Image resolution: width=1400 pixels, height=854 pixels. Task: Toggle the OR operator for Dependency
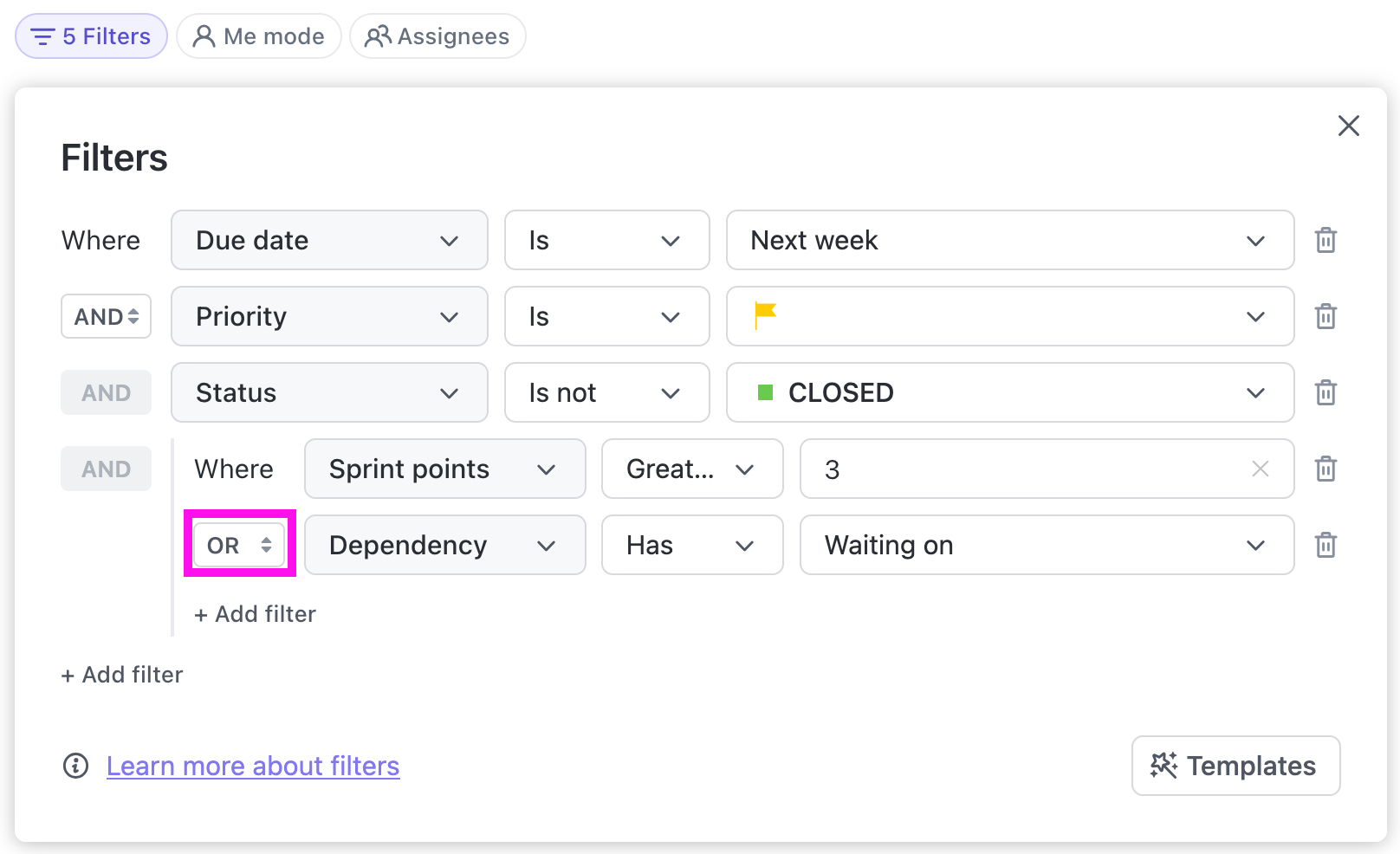click(240, 545)
